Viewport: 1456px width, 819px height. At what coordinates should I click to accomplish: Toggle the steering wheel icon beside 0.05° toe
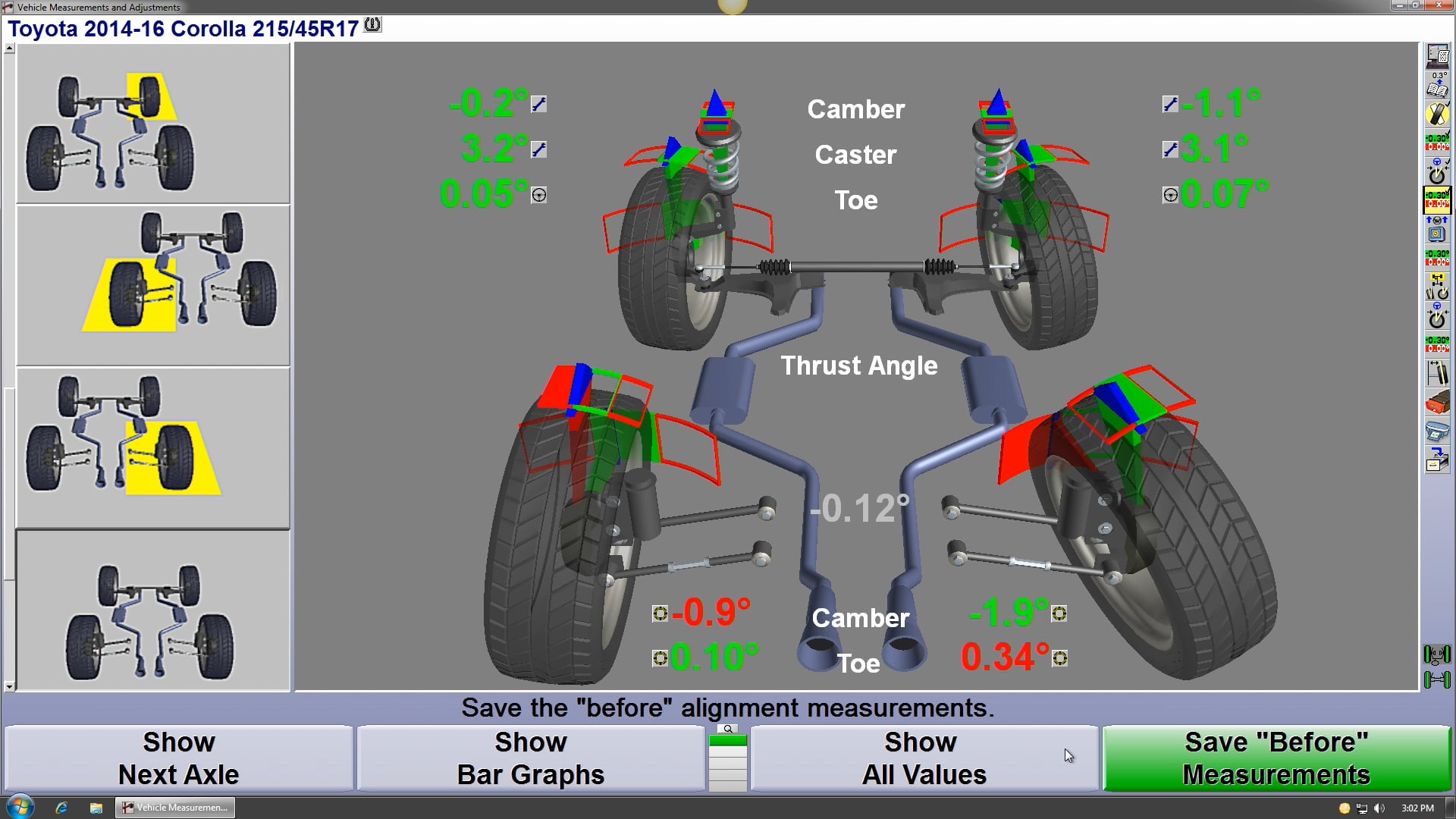[x=539, y=195]
